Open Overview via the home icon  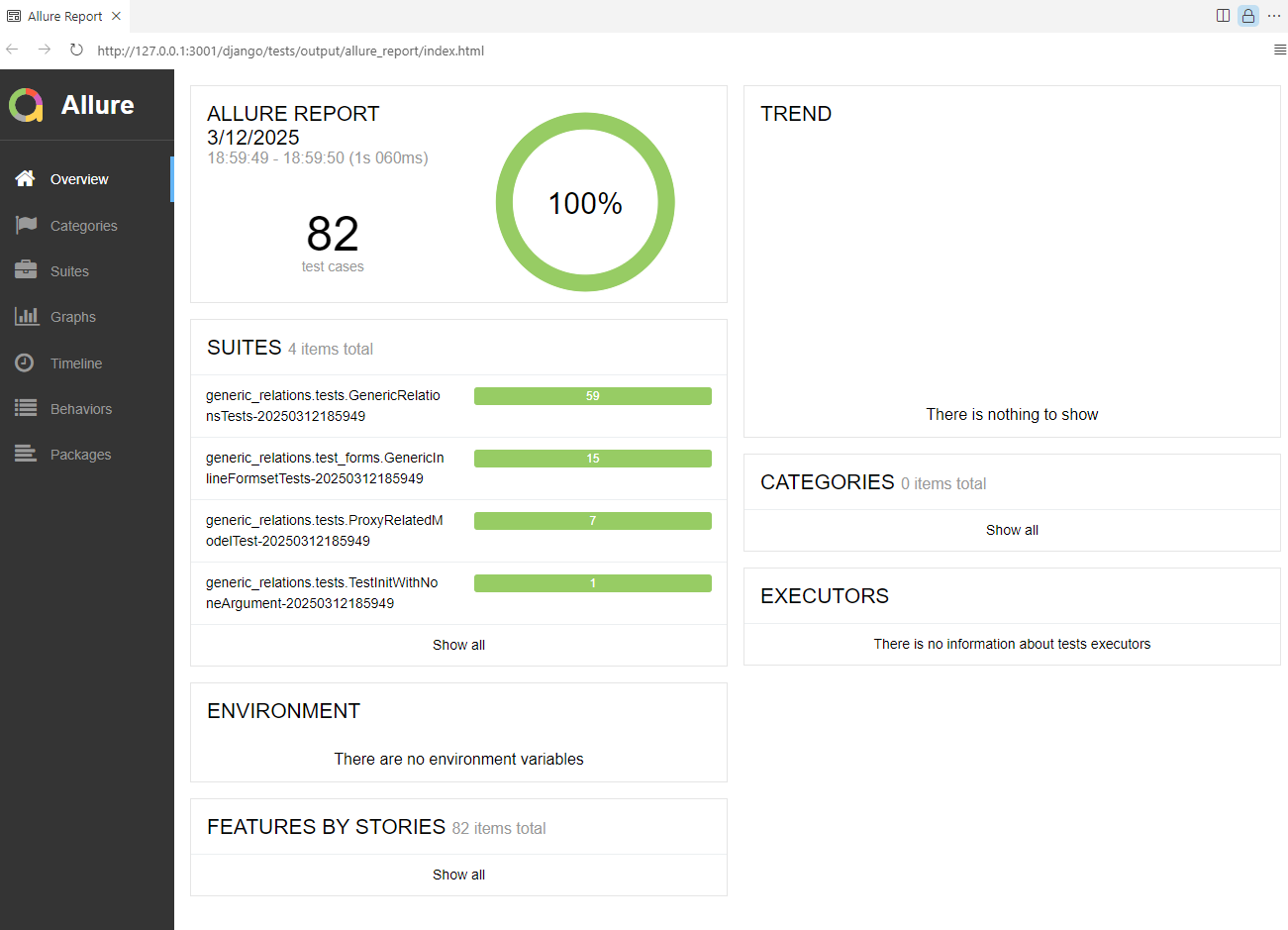pyautogui.click(x=26, y=178)
